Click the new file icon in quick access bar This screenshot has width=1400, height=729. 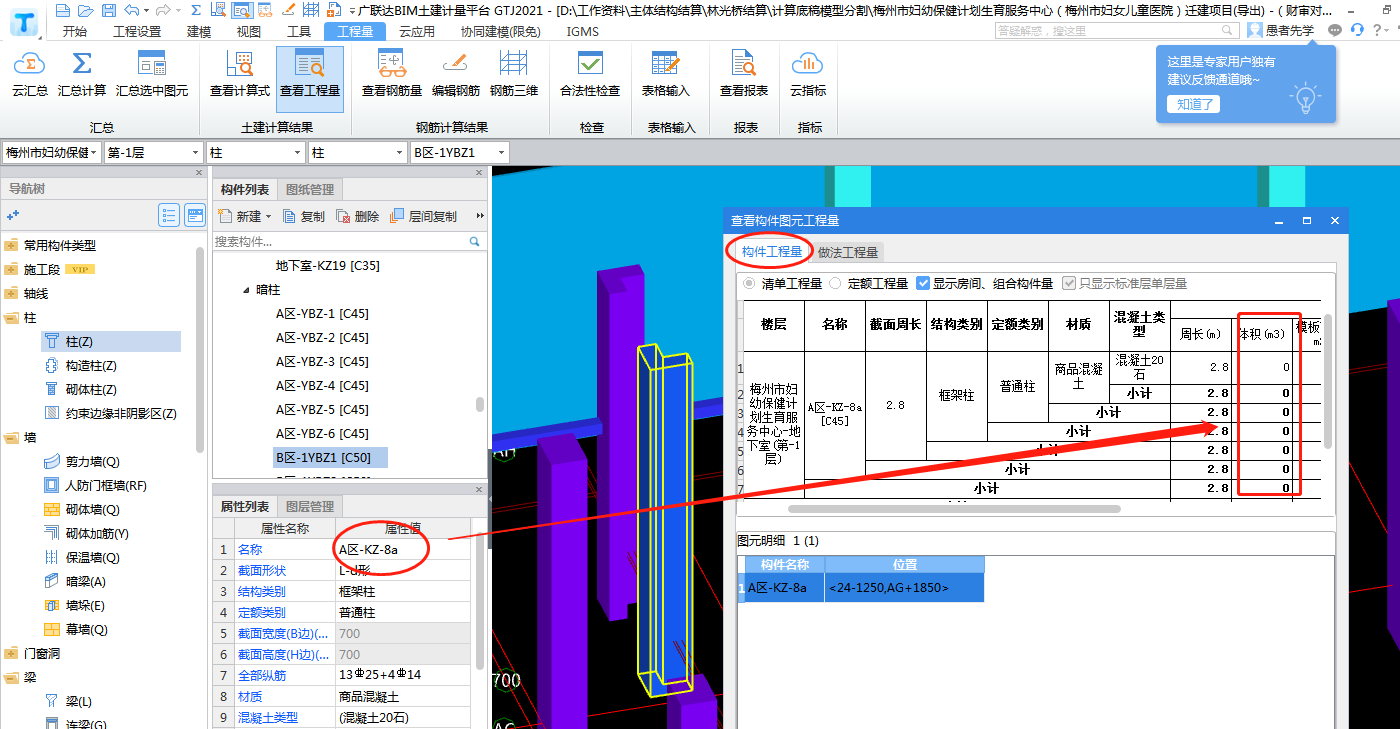click(x=63, y=11)
